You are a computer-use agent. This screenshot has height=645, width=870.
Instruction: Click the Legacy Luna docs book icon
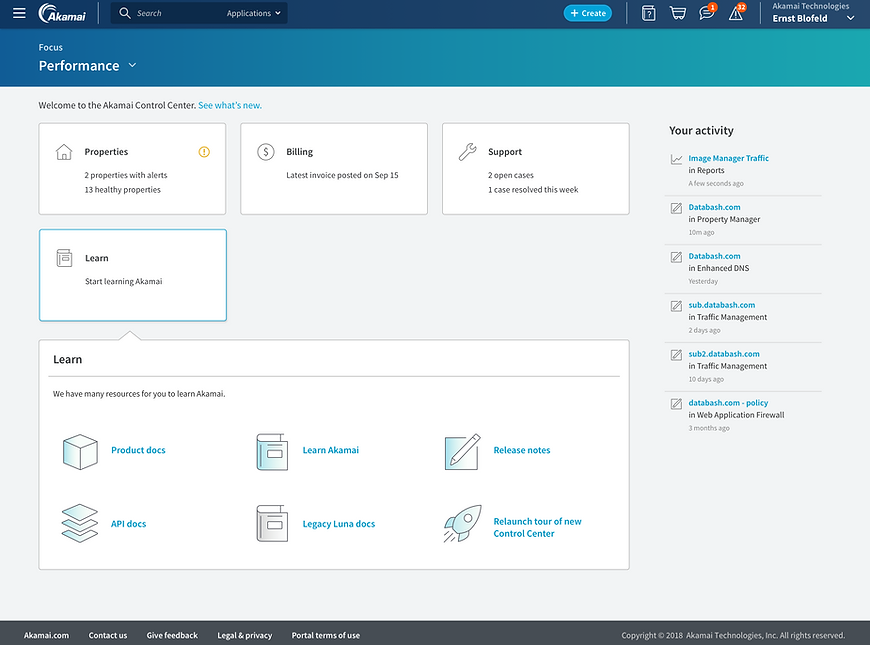click(272, 523)
